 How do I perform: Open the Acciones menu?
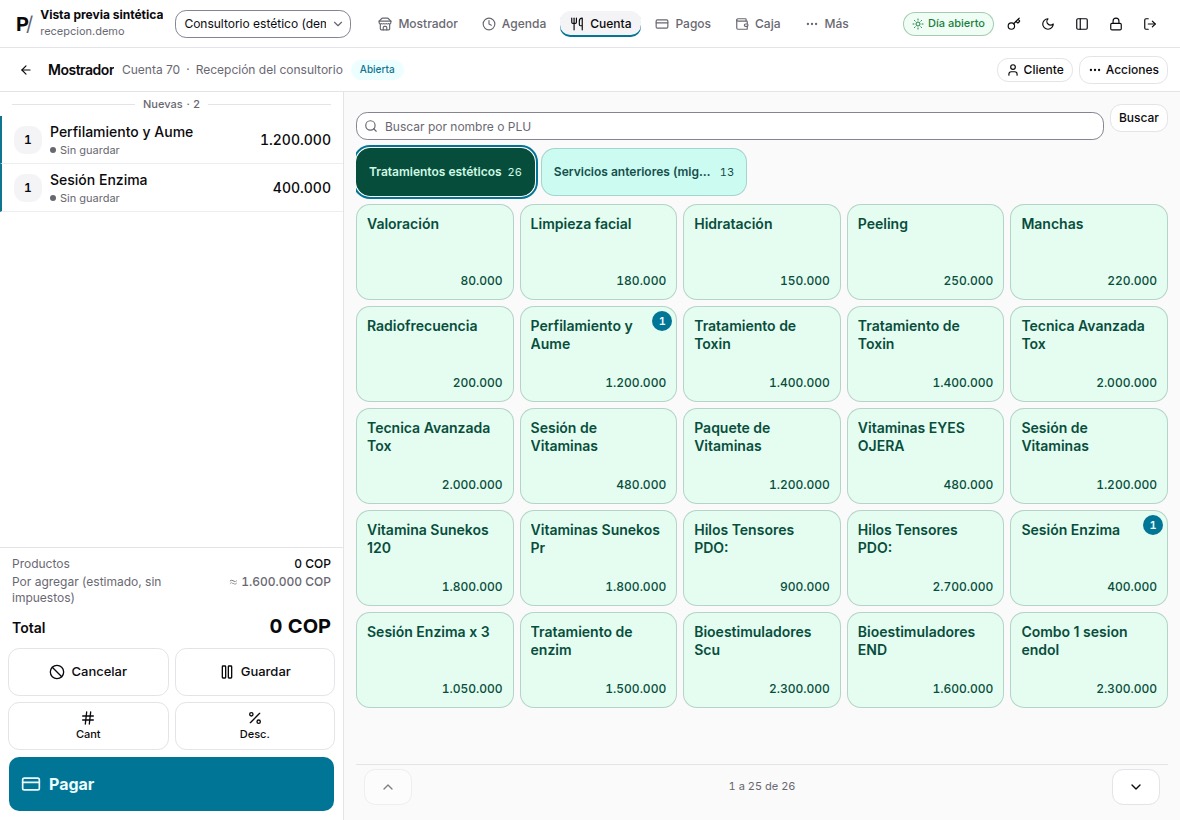[x=1124, y=70]
